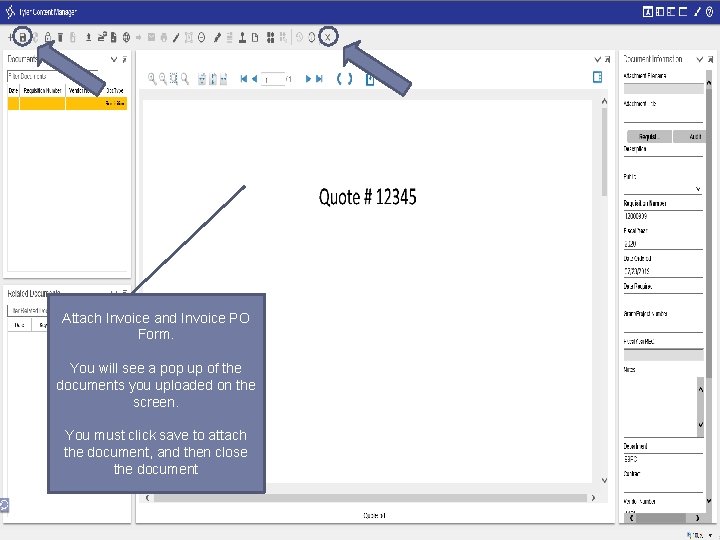Select the second layout icon in header
Image resolution: width=720 pixels, height=540 pixels.
pyautogui.click(x=659, y=12)
